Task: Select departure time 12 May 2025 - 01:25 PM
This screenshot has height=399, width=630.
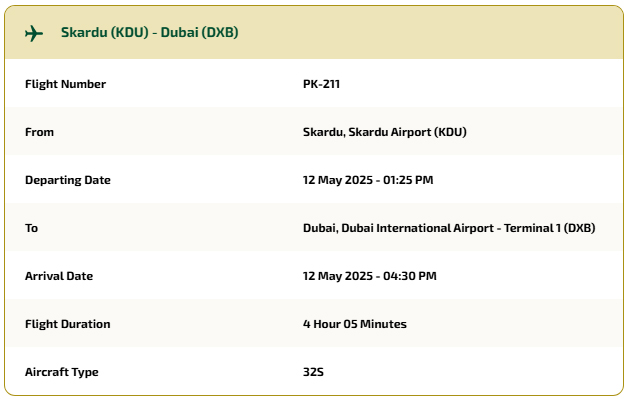Action: point(368,180)
